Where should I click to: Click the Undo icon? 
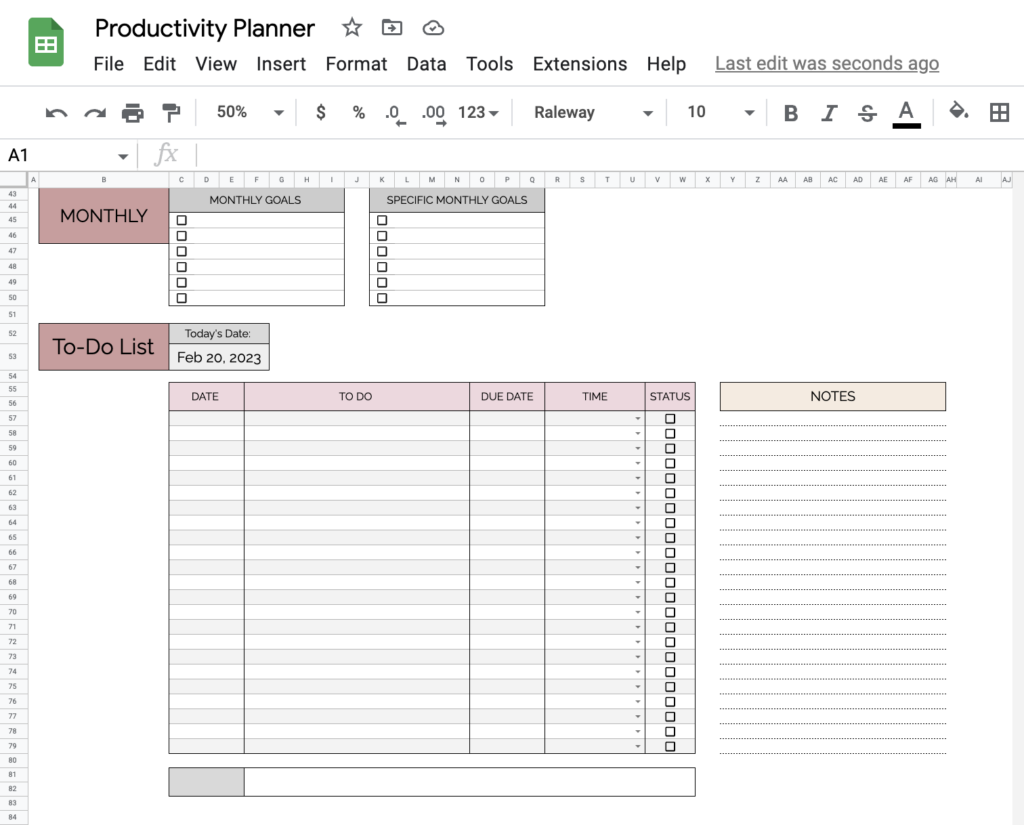pos(55,112)
